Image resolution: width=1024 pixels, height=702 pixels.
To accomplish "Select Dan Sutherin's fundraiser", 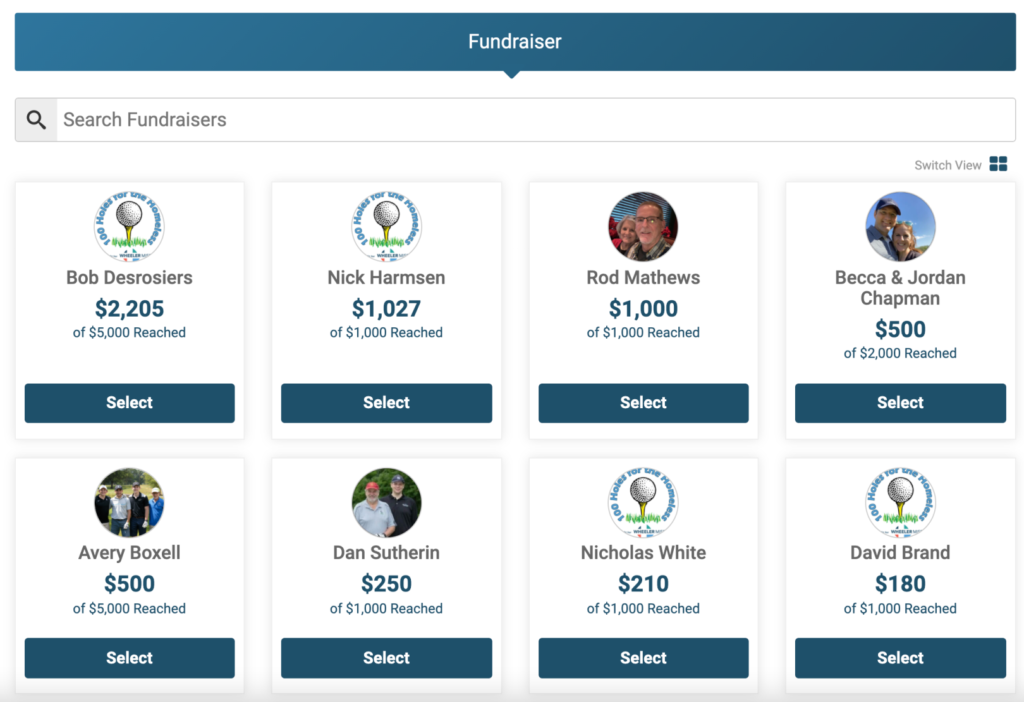I will click(x=386, y=658).
